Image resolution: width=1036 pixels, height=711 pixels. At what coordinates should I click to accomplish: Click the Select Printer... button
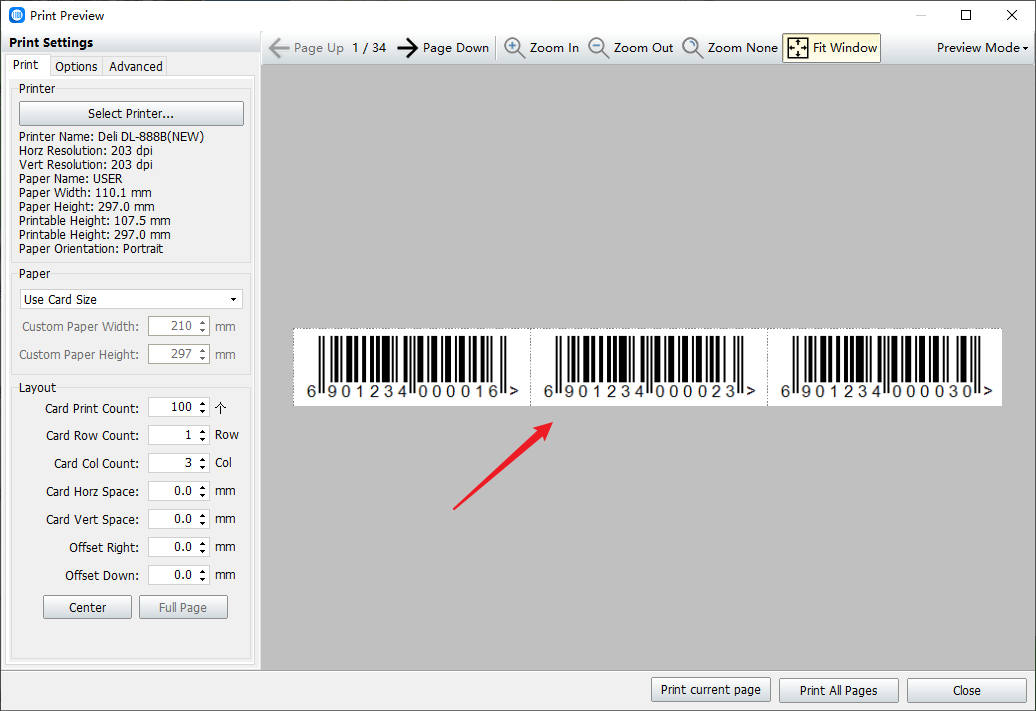coord(131,114)
